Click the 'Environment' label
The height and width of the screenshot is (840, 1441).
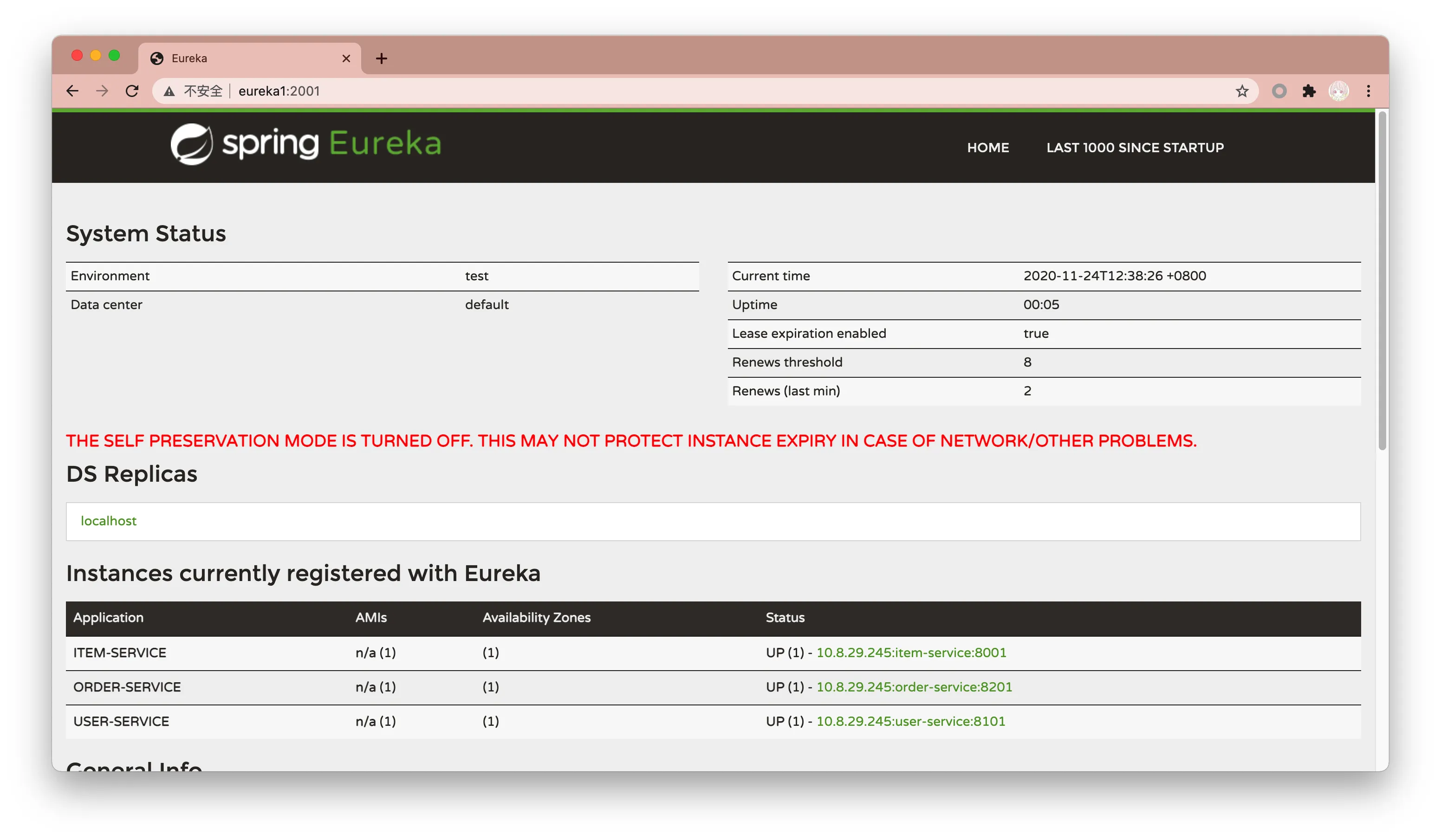(x=110, y=276)
